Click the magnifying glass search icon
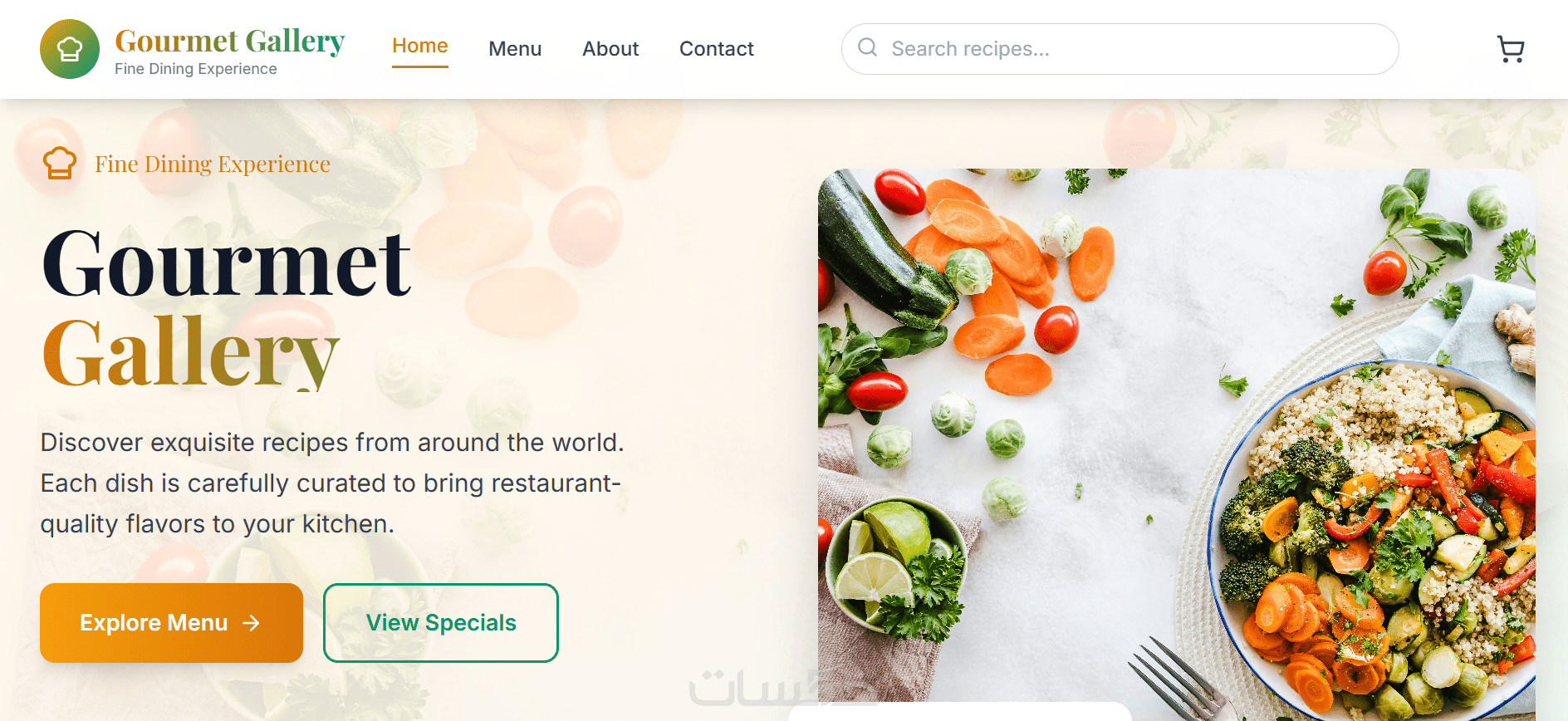 [867, 47]
